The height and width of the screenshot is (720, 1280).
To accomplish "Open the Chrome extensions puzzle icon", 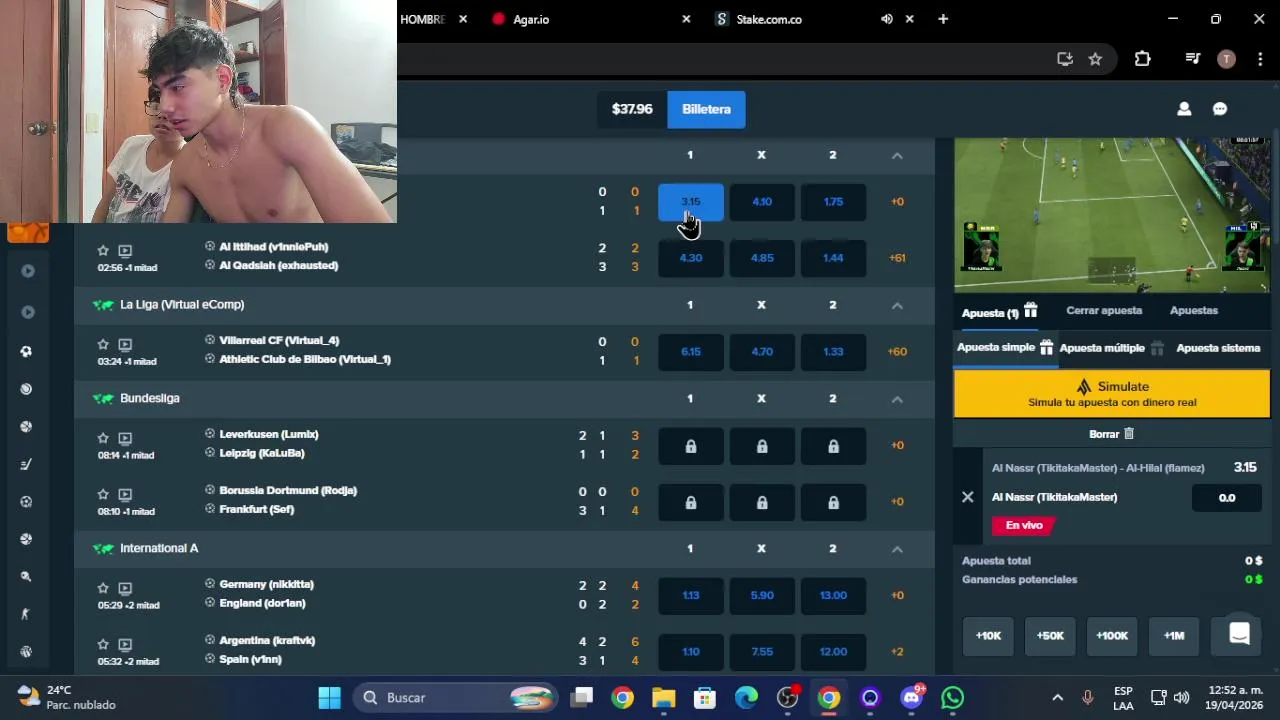I will (1142, 59).
